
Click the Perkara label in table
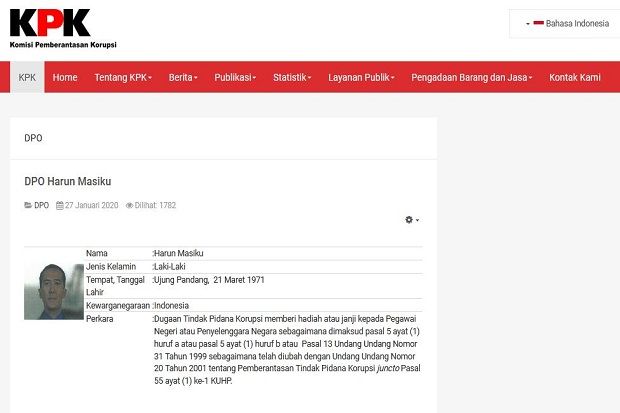100,319
